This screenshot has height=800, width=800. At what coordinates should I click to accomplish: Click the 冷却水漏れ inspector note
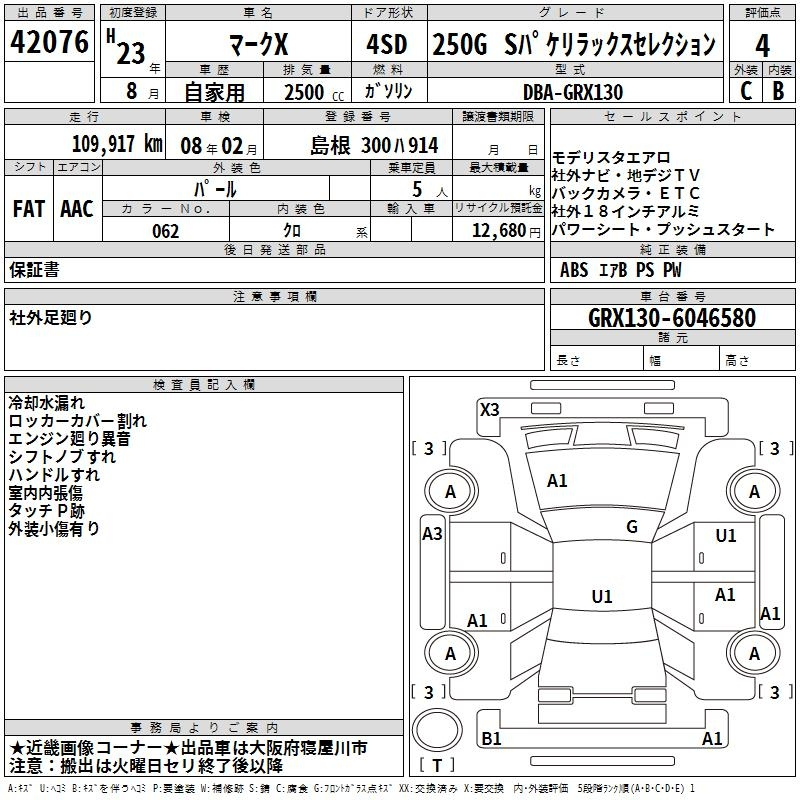tap(47, 402)
